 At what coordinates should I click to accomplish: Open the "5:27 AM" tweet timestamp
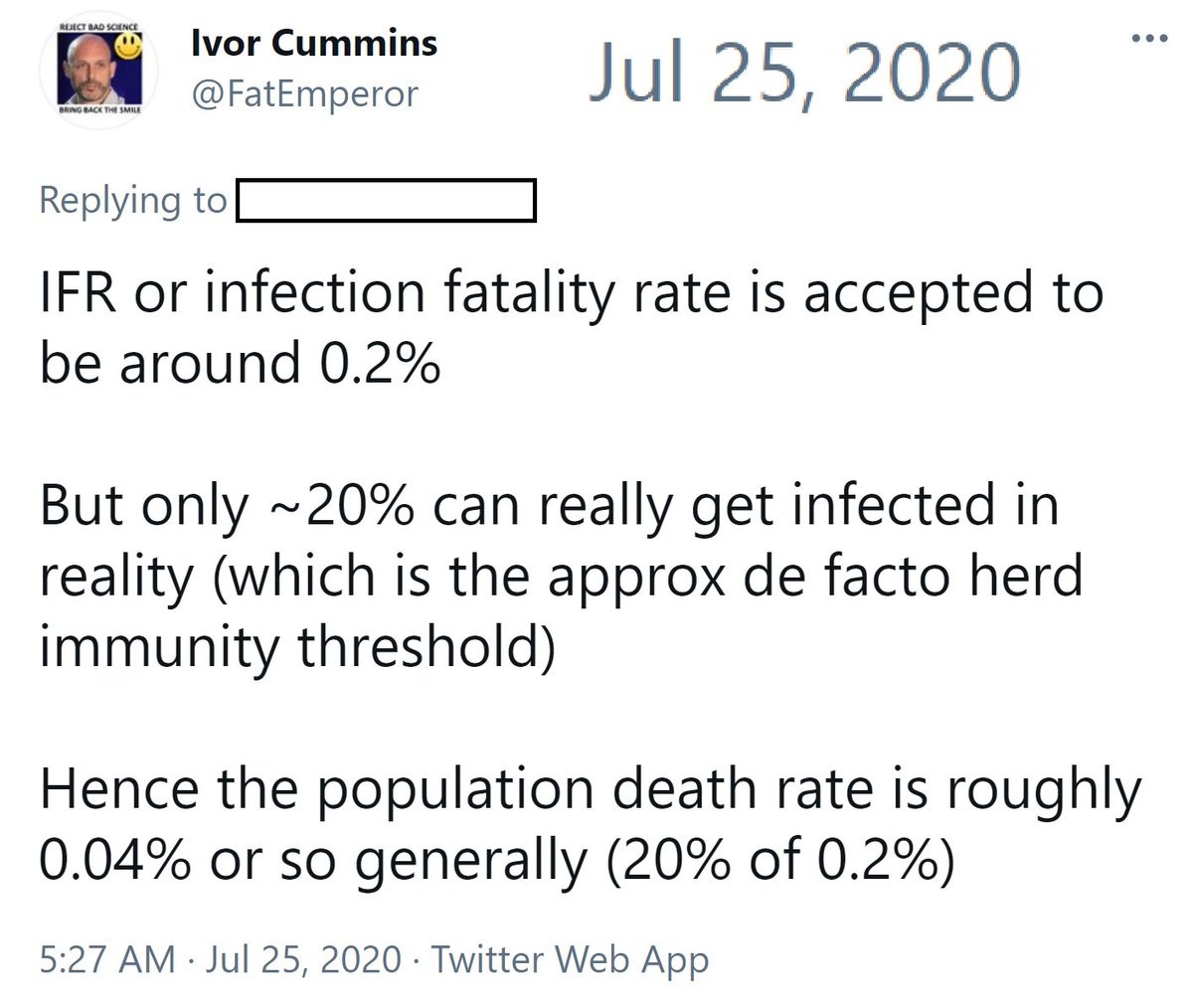[107, 959]
